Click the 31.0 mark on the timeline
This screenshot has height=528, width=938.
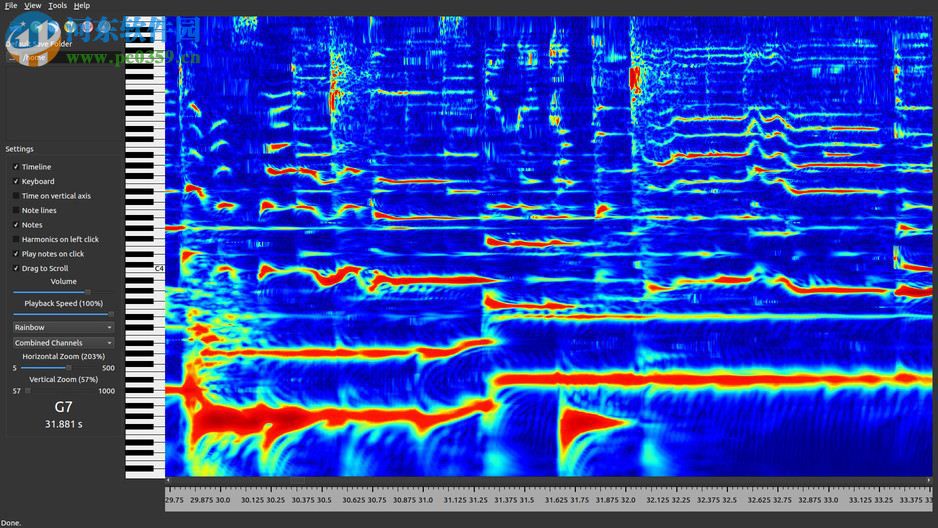425,500
